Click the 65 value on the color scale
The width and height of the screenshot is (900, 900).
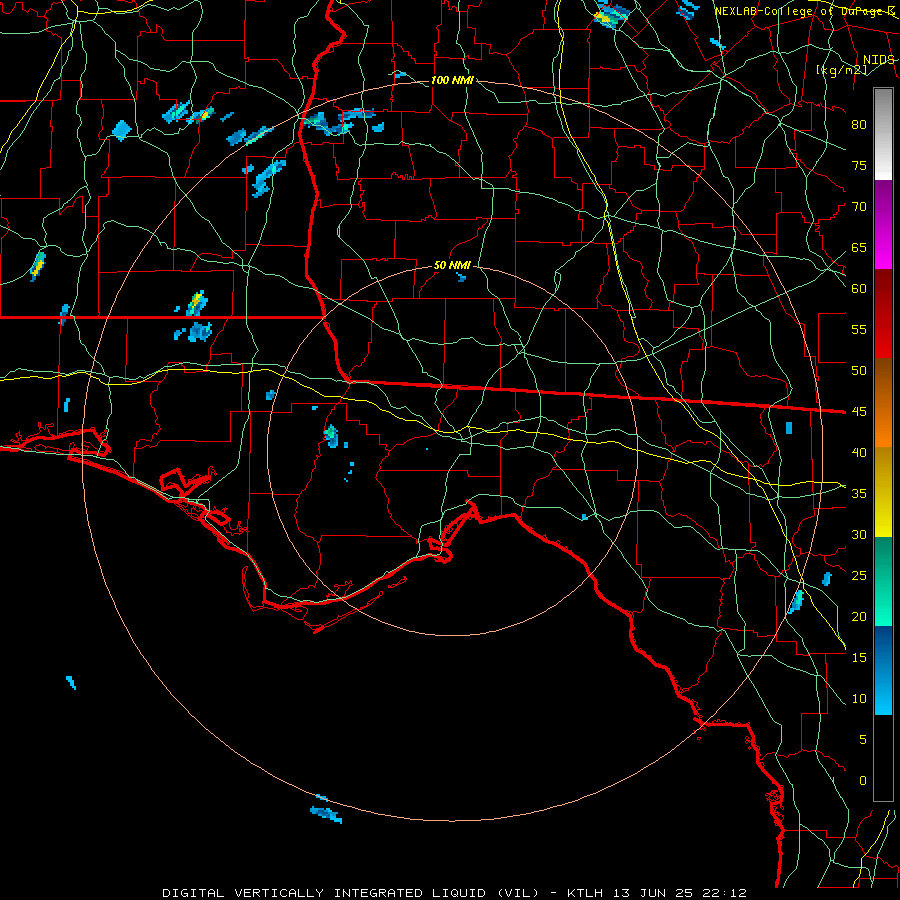859,247
